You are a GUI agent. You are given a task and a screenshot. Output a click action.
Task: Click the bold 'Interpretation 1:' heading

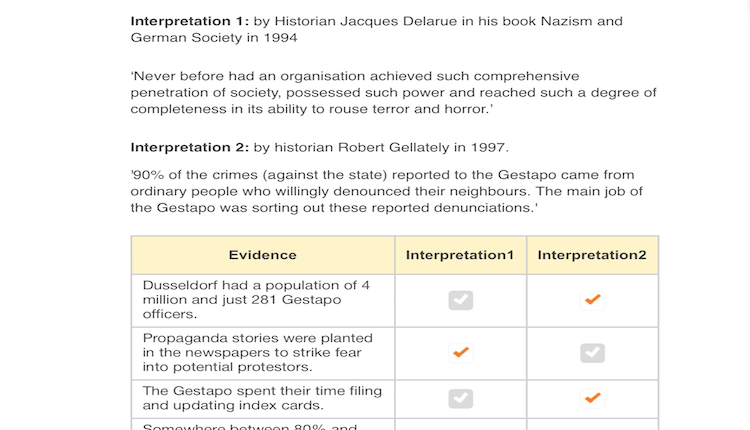click(190, 22)
